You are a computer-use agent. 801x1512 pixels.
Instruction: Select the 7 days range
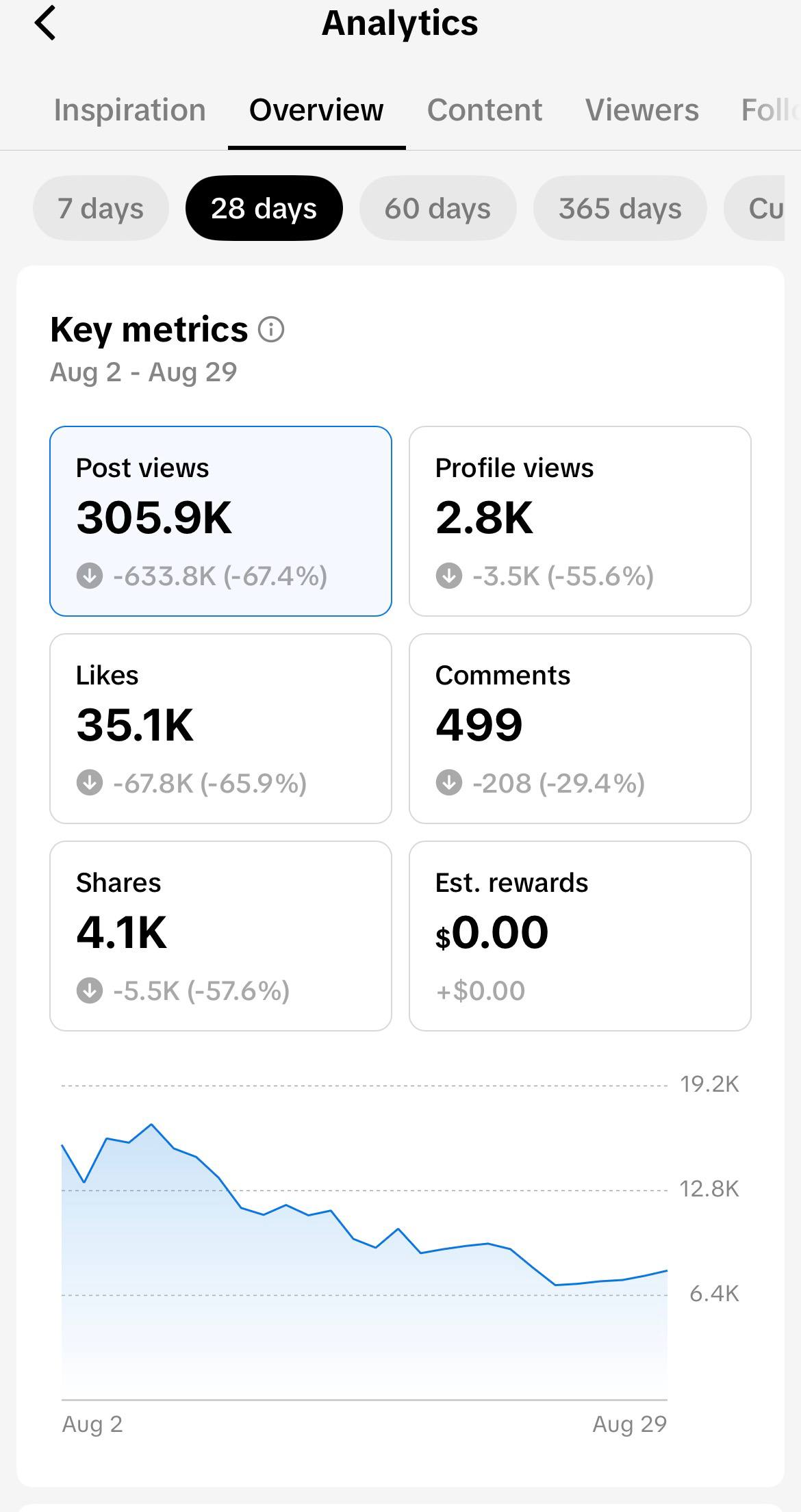[x=101, y=208]
